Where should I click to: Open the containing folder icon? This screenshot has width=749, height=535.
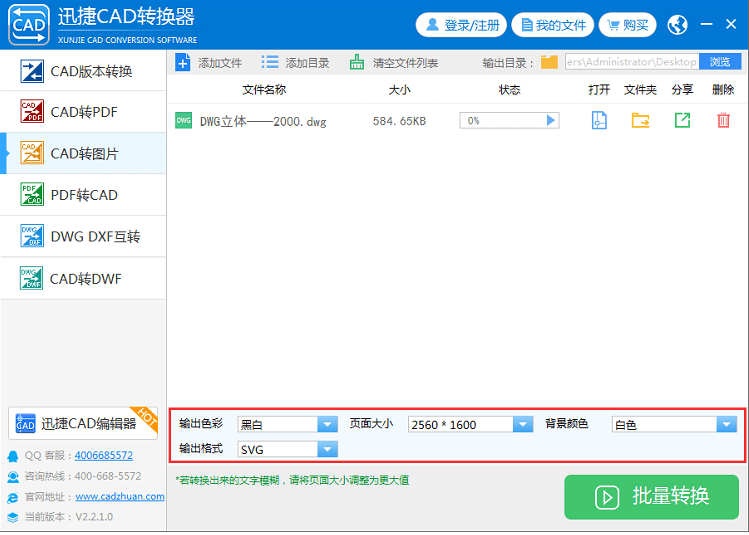[640, 120]
